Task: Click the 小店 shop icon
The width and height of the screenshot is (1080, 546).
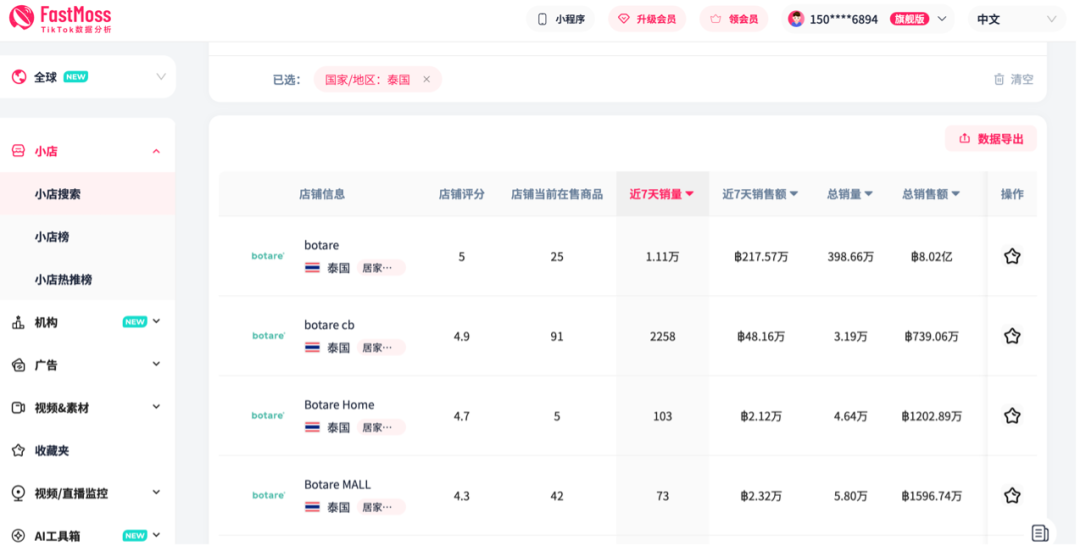Action: click(19, 151)
